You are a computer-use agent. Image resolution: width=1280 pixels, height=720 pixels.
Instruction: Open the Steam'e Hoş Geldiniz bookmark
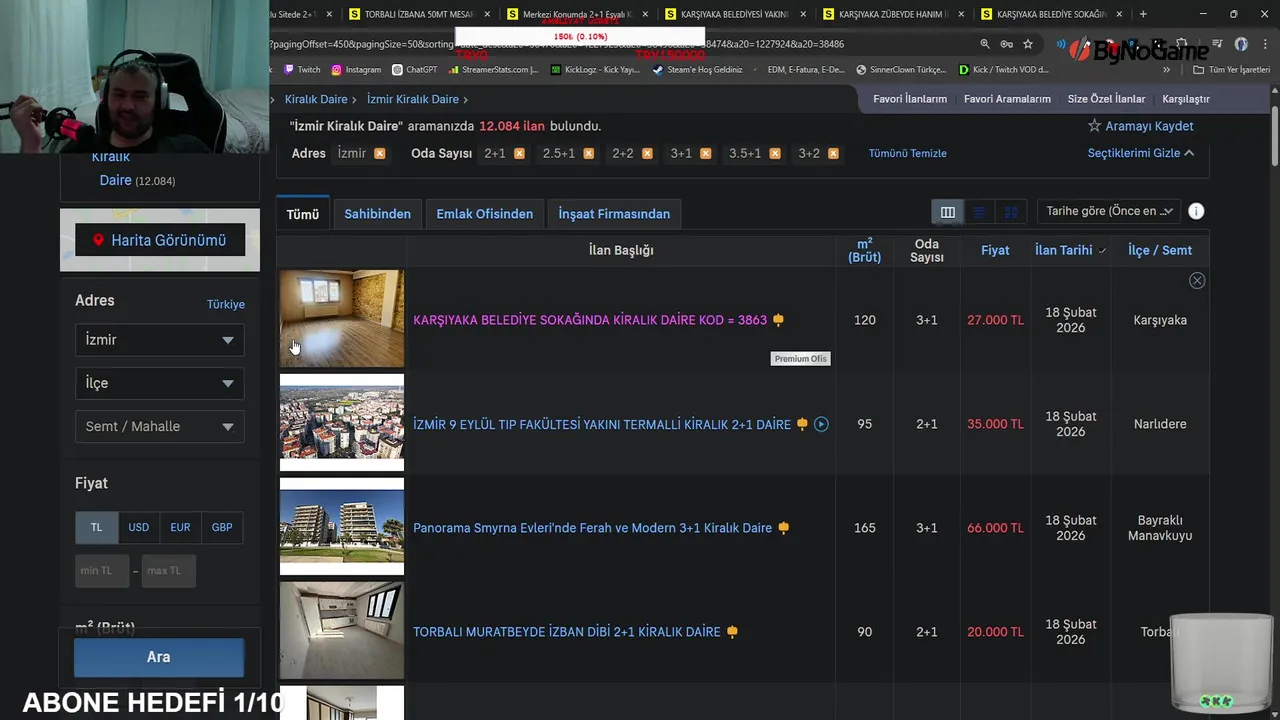698,70
